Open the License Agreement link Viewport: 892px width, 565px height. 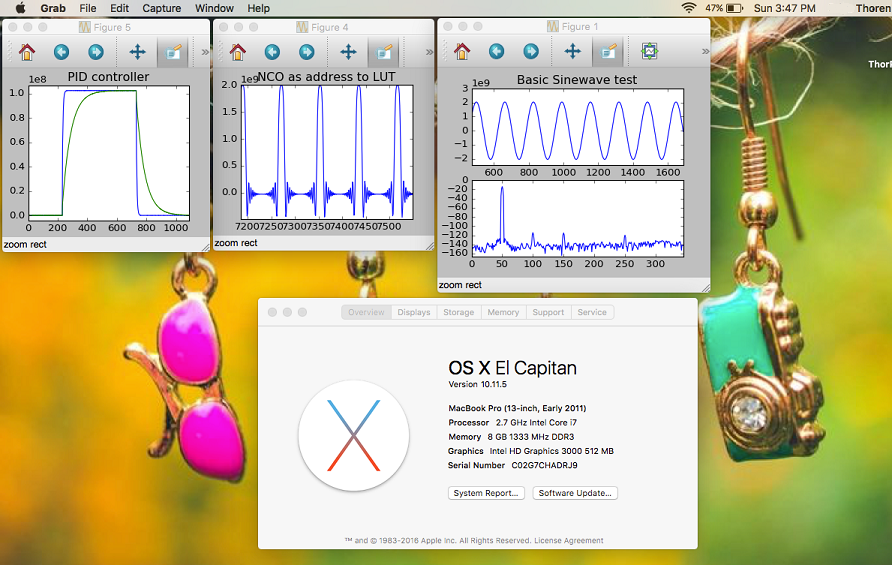pyautogui.click(x=568, y=541)
